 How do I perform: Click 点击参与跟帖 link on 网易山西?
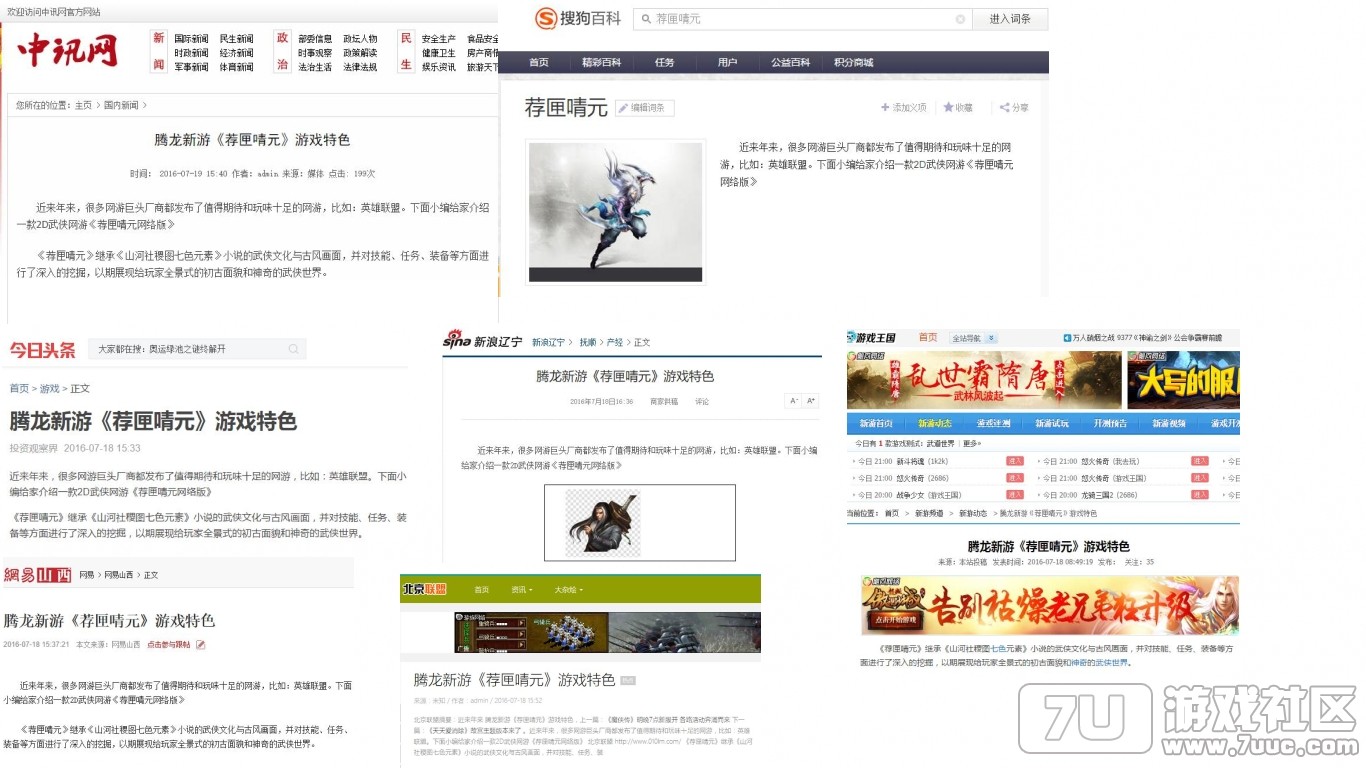pos(168,644)
